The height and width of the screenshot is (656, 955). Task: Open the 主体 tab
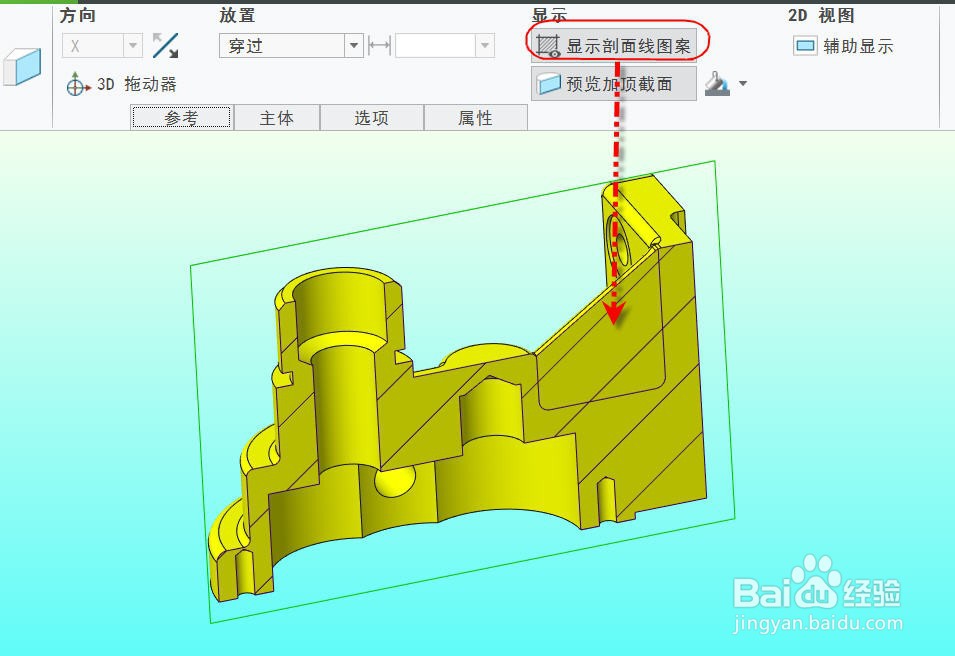point(277,118)
